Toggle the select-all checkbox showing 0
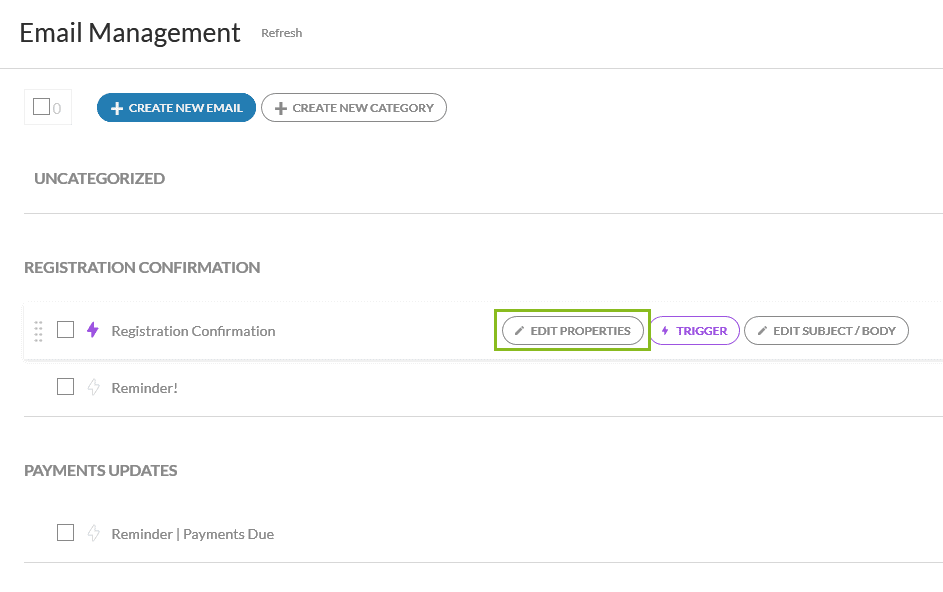 (x=41, y=107)
